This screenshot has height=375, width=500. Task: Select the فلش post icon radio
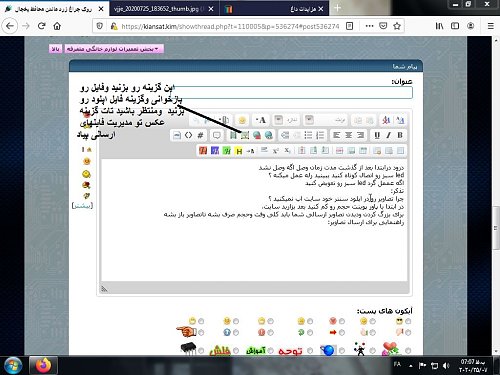click(236, 351)
